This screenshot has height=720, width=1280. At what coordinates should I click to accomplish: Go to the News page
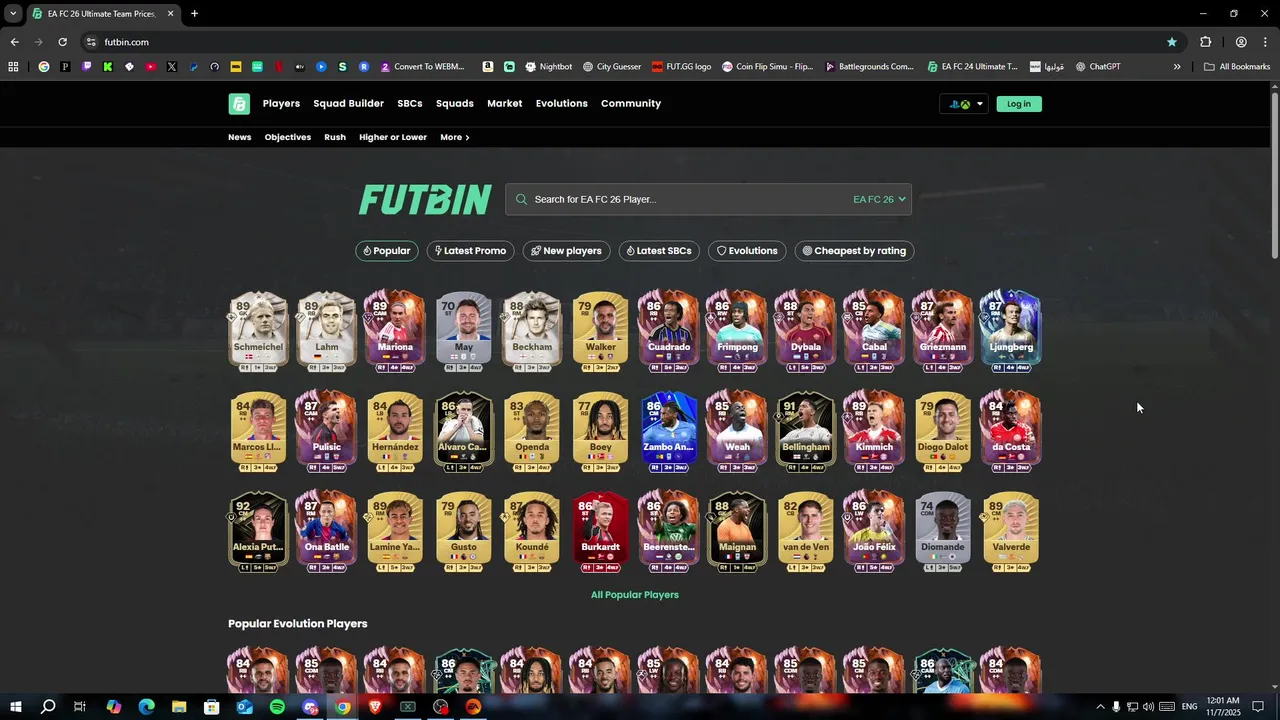(240, 137)
